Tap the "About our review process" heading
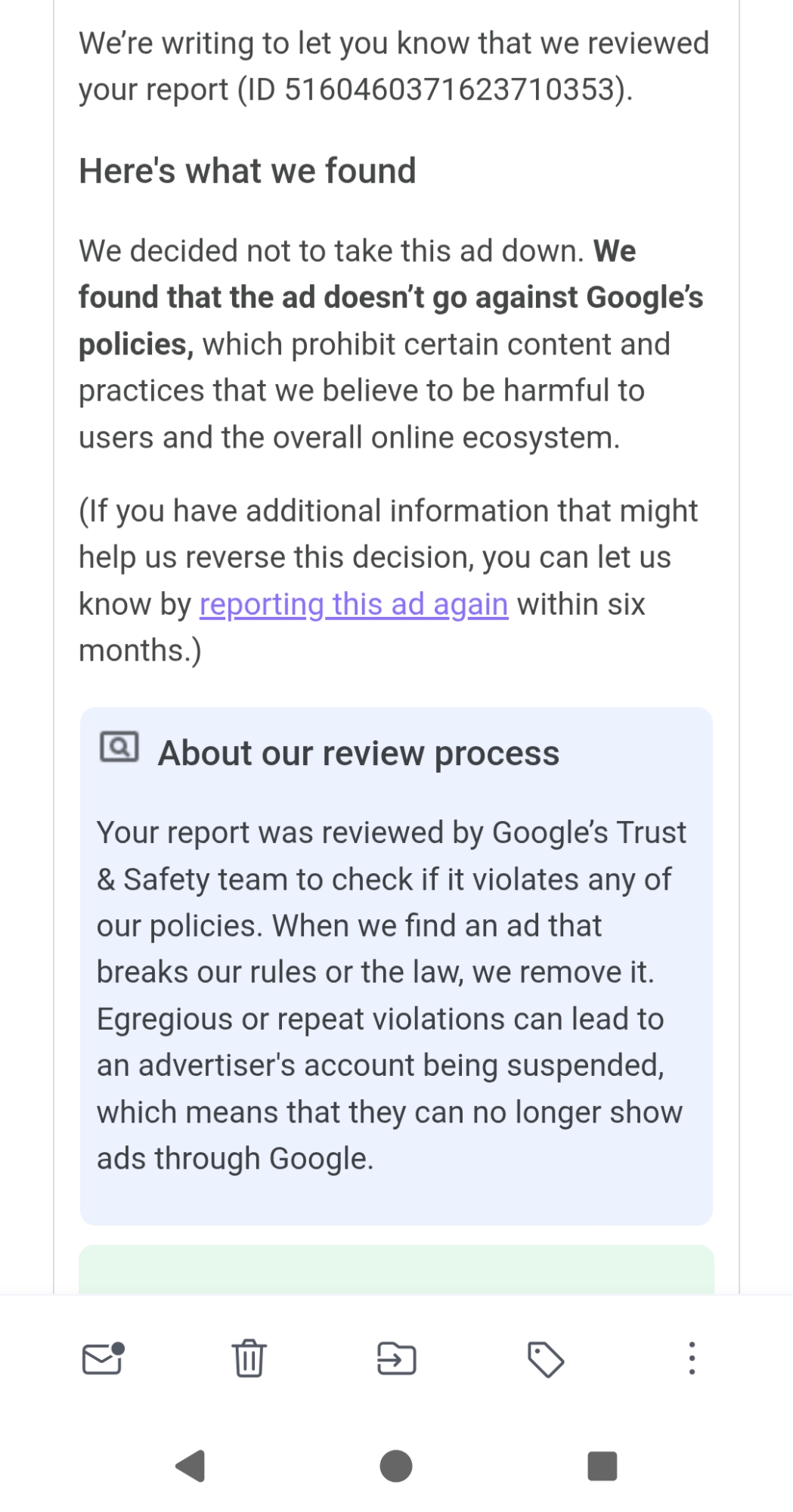This screenshot has width=793, height=1512. click(358, 754)
